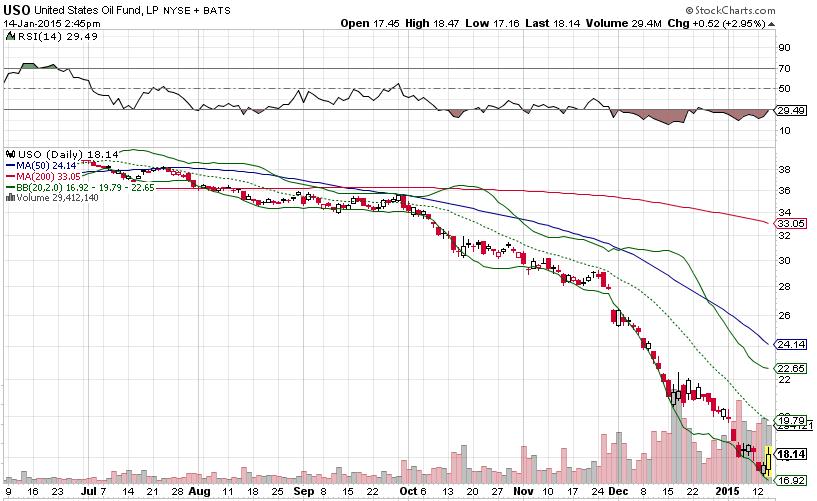The height and width of the screenshot is (501, 817).
Task: Click the 33.05 MA(200) price tag
Action: pyautogui.click(x=791, y=223)
